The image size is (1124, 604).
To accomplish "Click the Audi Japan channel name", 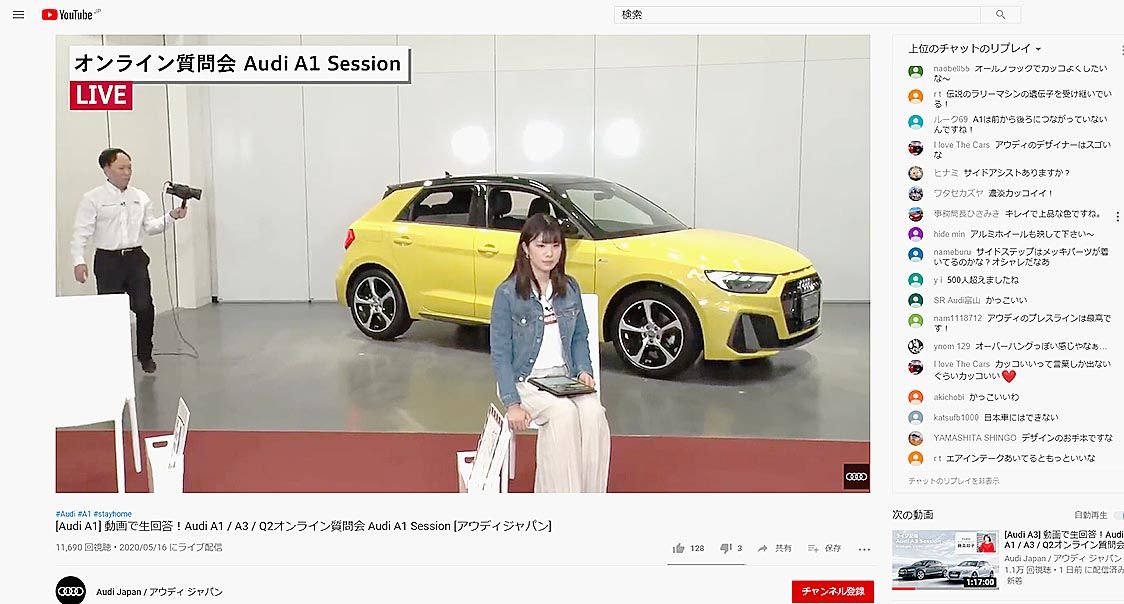I will (159, 592).
